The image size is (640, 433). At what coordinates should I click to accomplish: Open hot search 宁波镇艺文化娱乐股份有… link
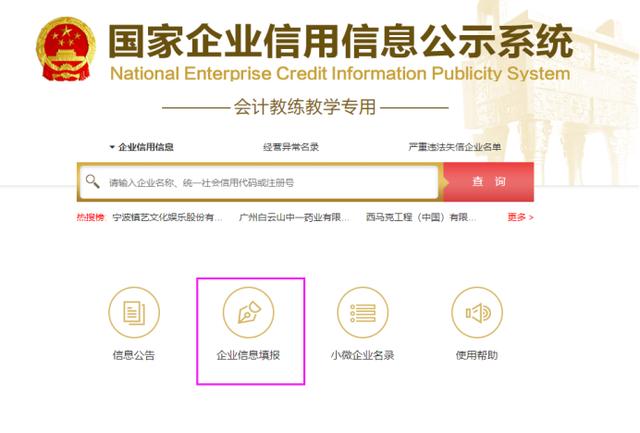[167, 217]
